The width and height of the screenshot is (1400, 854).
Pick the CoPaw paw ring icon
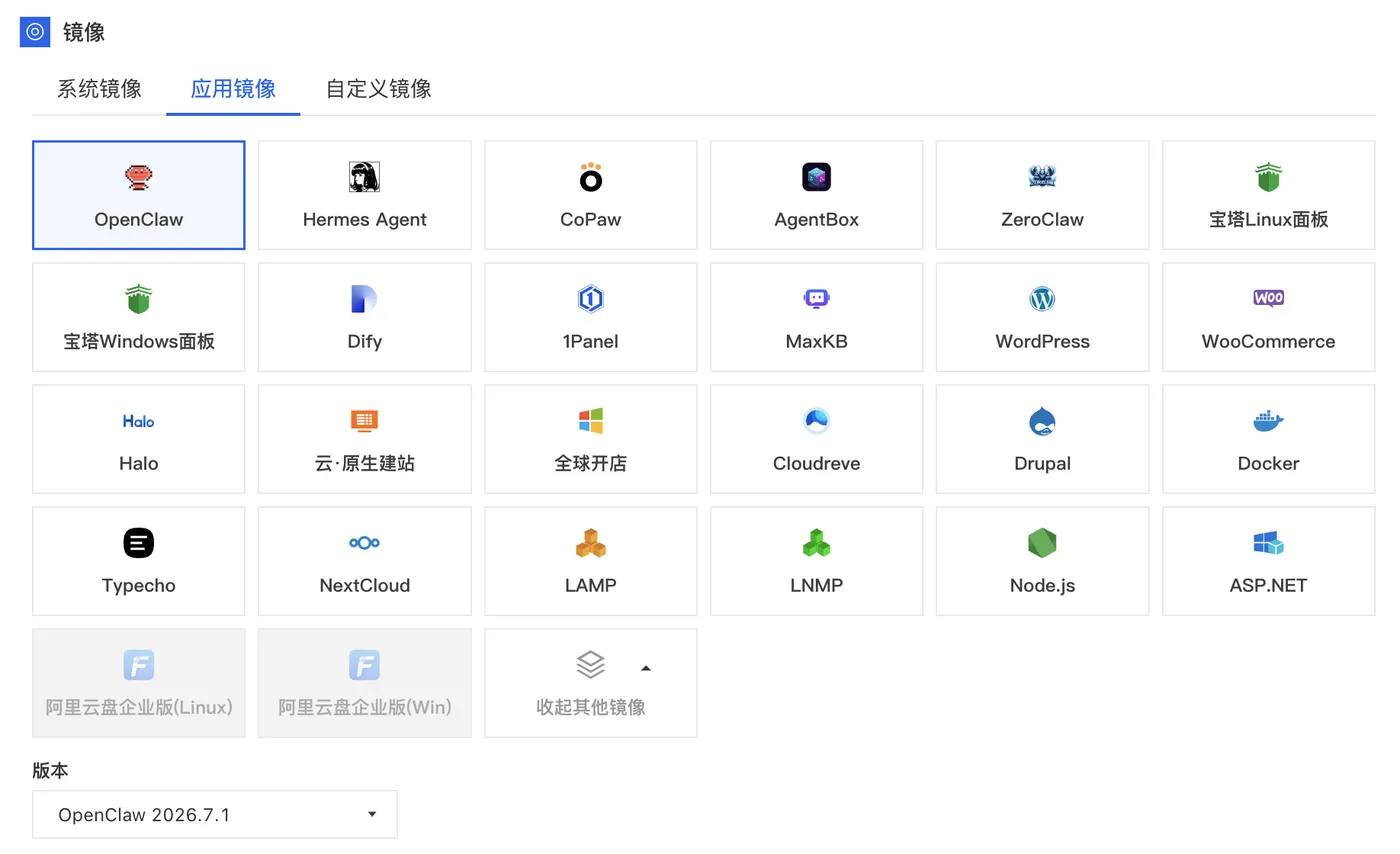click(591, 177)
